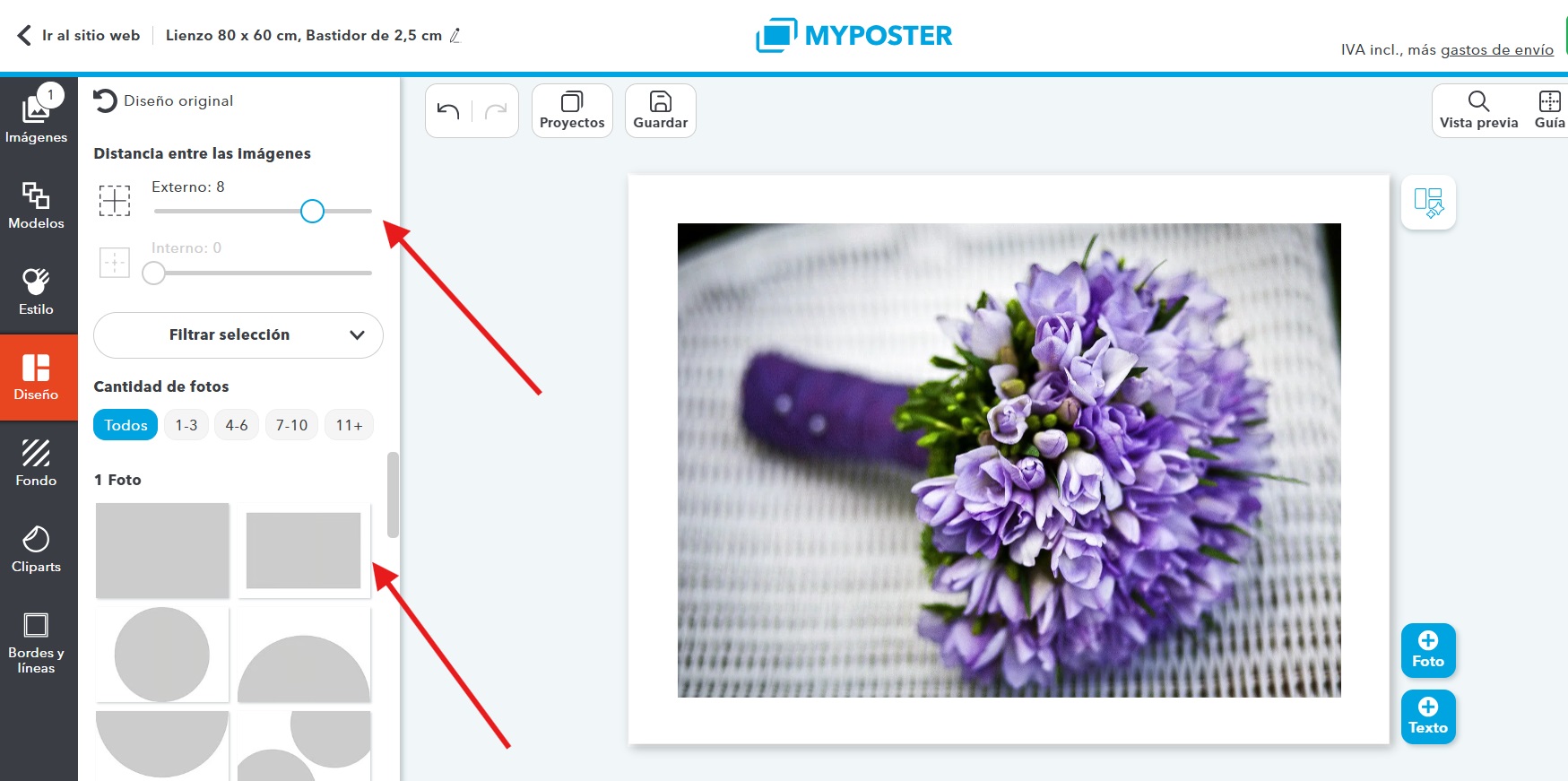Edit canvas size via pencil icon

(455, 36)
